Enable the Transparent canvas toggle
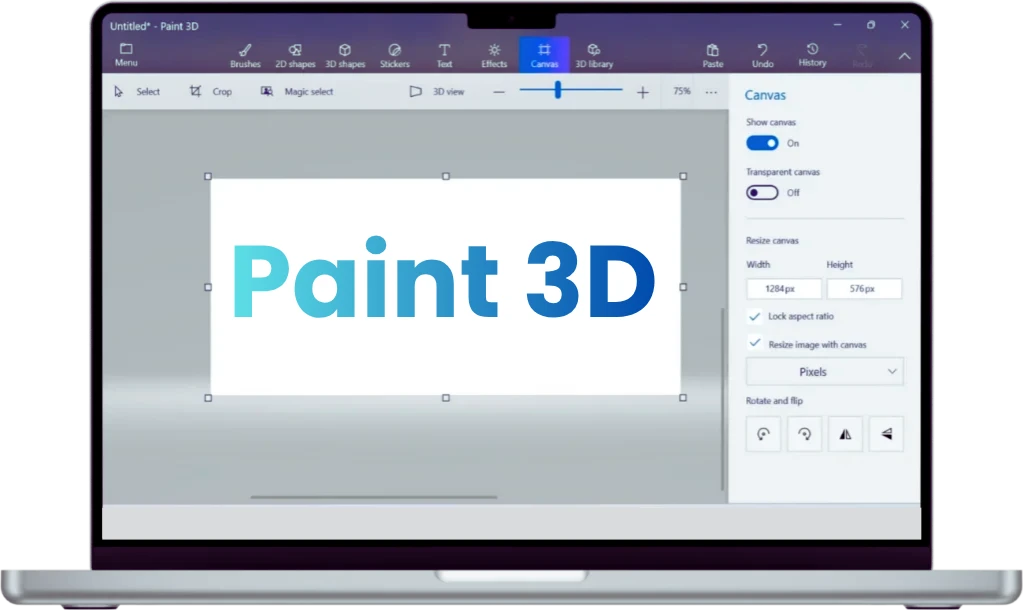 click(762, 193)
